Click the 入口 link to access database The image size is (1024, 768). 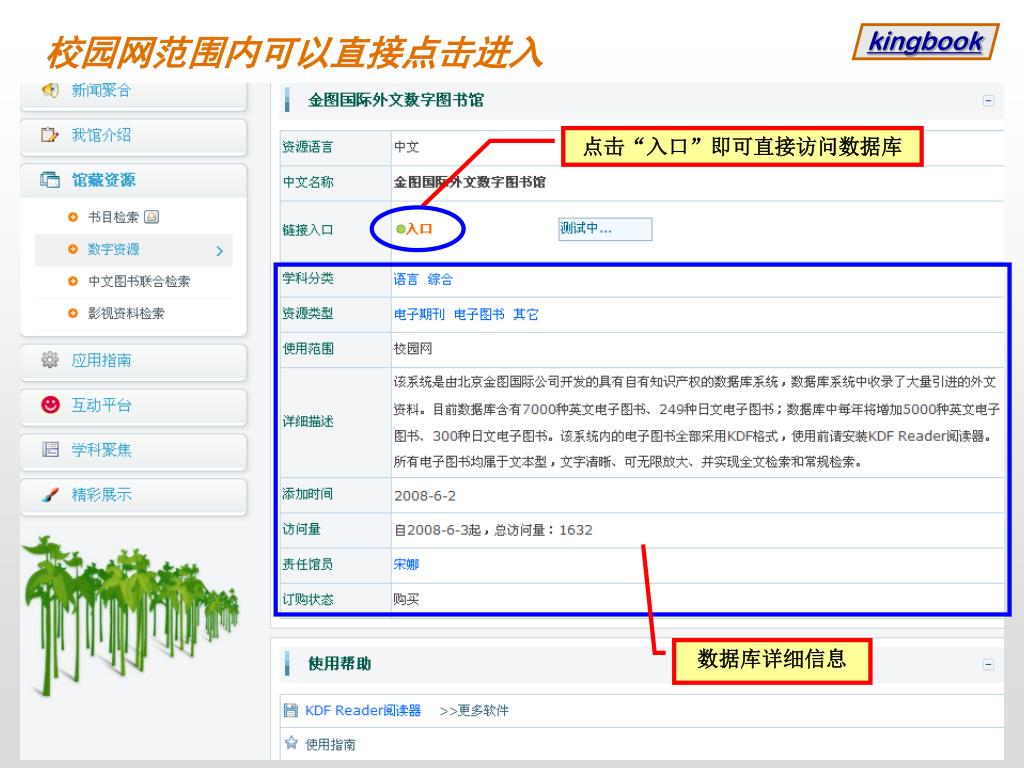[419, 229]
